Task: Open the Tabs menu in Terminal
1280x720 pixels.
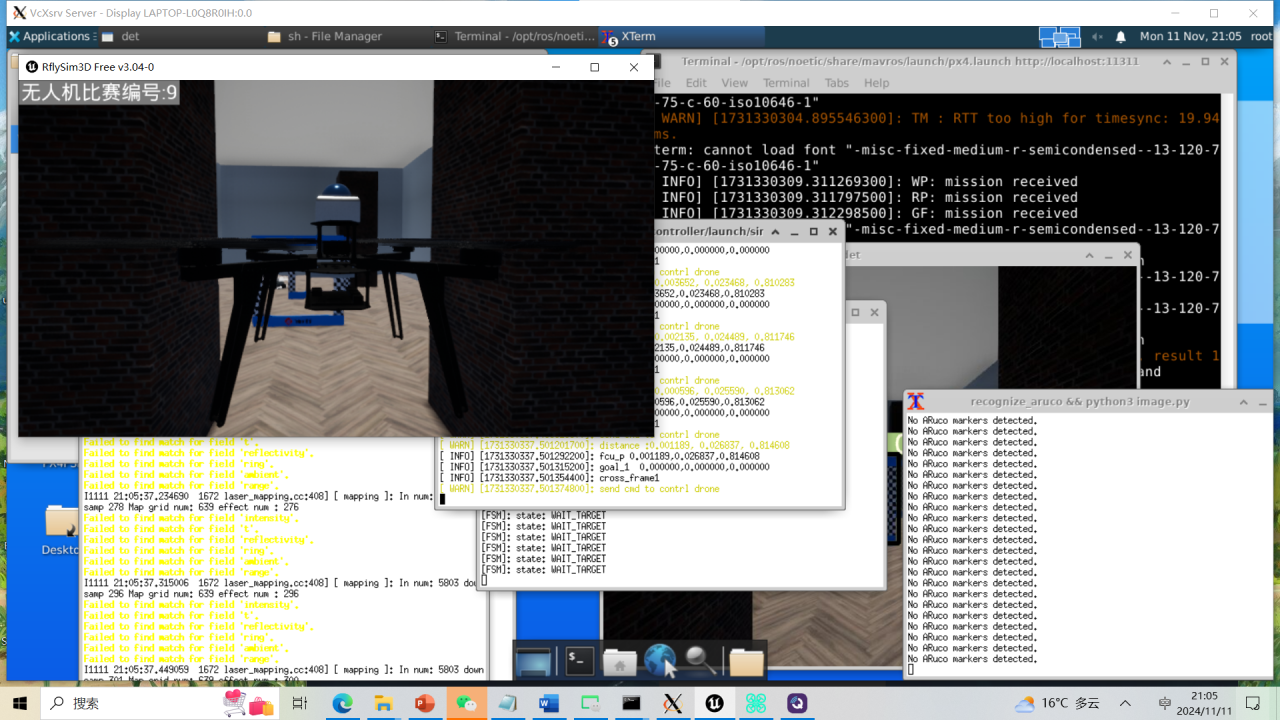Action: coord(836,83)
